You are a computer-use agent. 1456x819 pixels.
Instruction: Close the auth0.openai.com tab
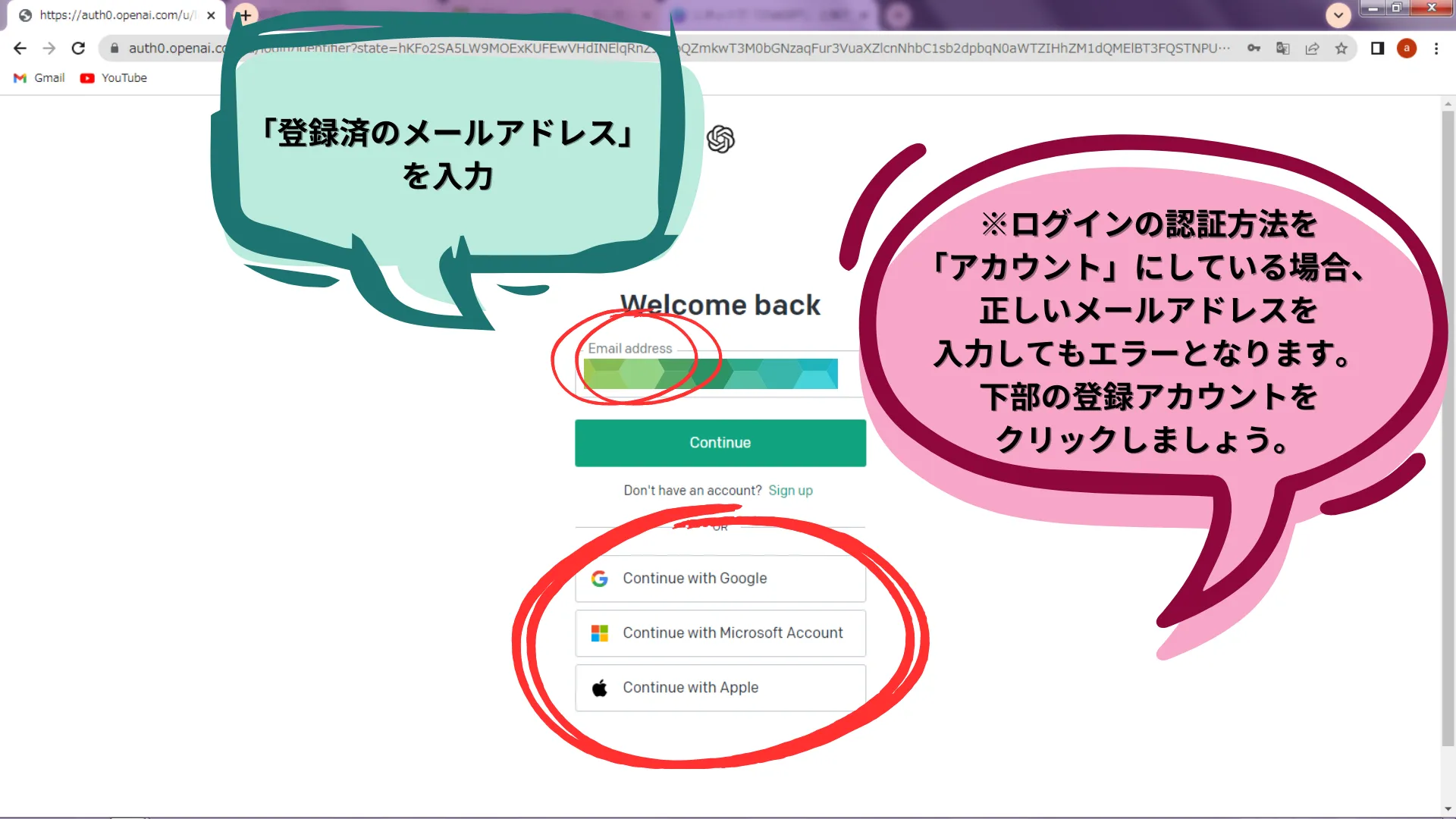coord(211,15)
